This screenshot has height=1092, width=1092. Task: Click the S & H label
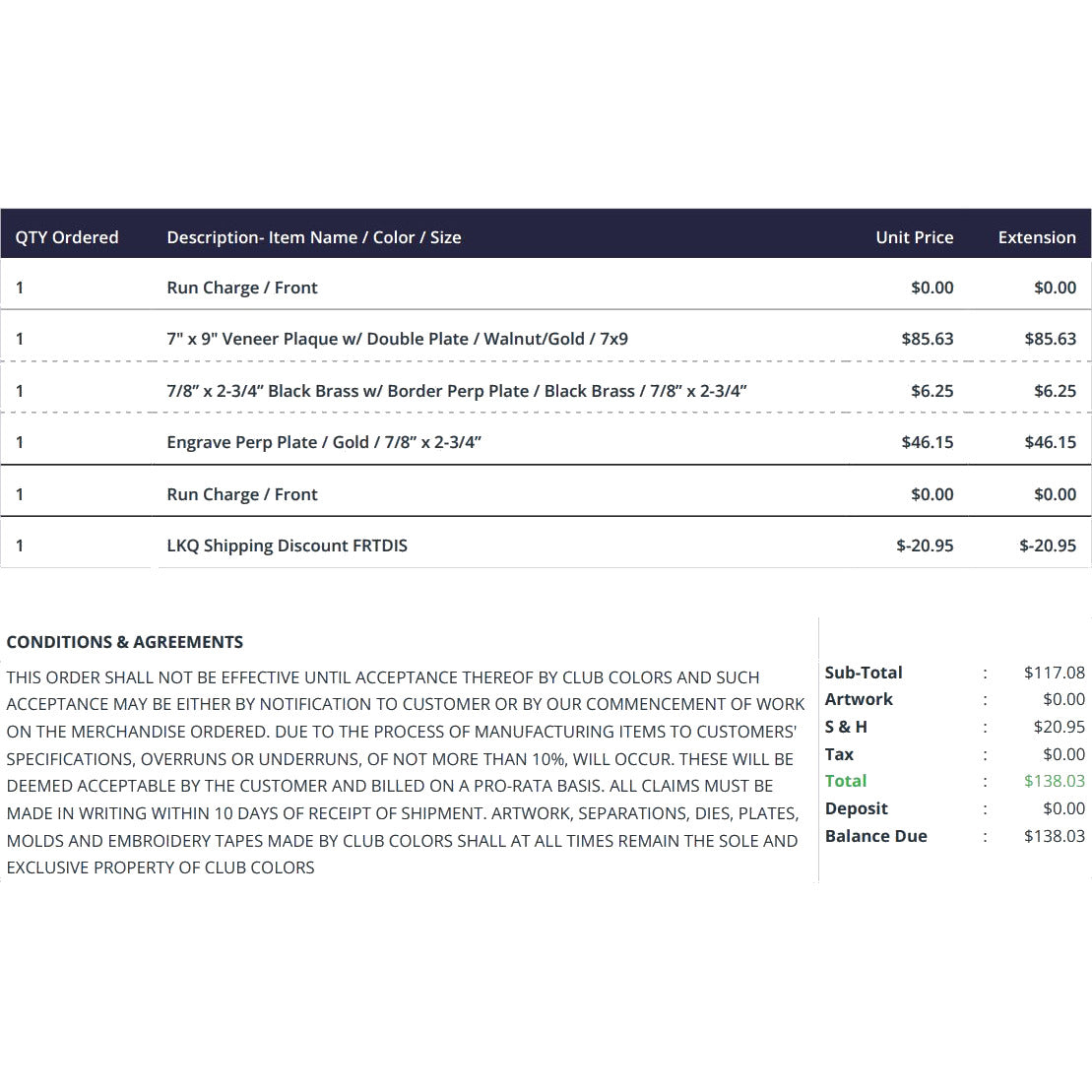tap(846, 727)
